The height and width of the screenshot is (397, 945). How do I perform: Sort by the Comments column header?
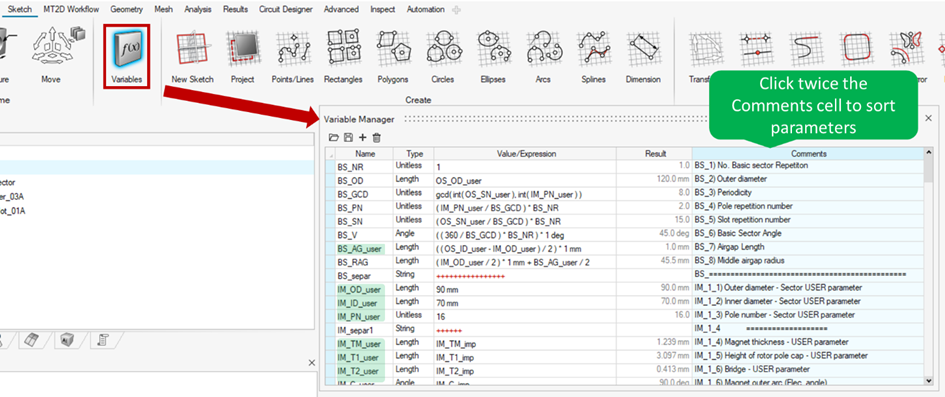pos(808,154)
